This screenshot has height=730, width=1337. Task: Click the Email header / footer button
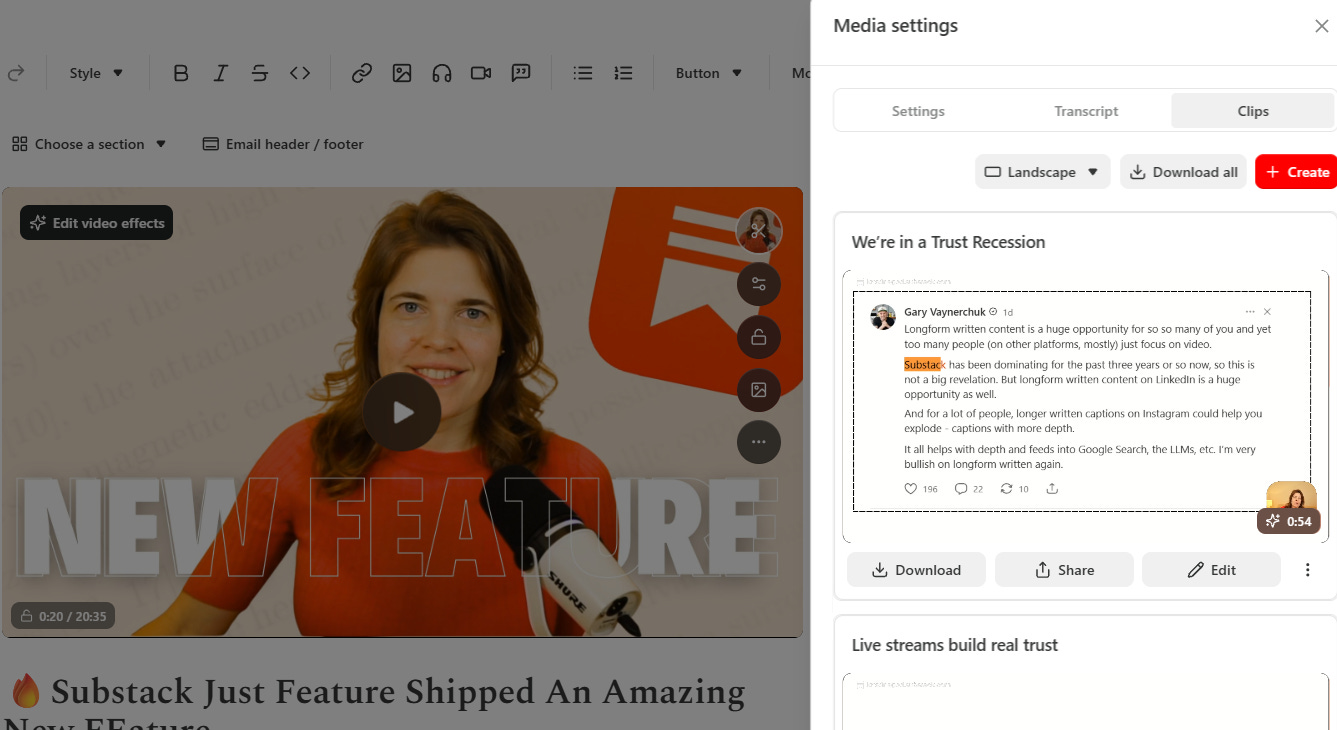(283, 144)
